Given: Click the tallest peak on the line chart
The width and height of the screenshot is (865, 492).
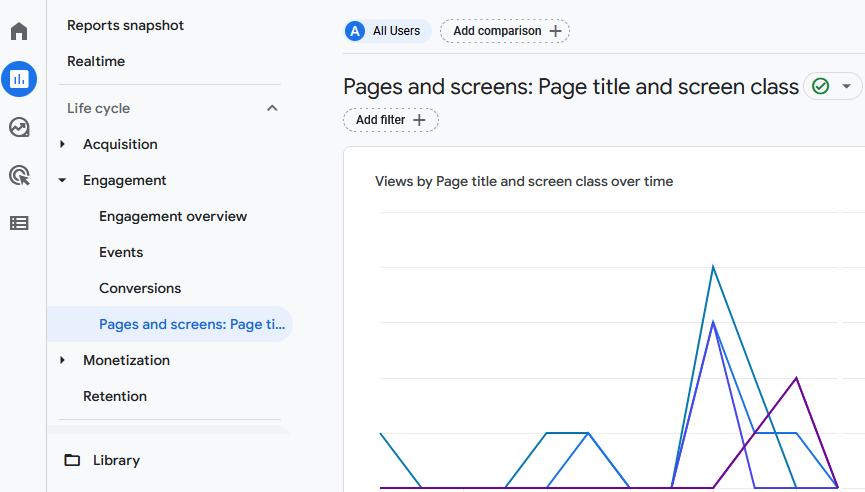Looking at the screenshot, I should pos(713,266).
